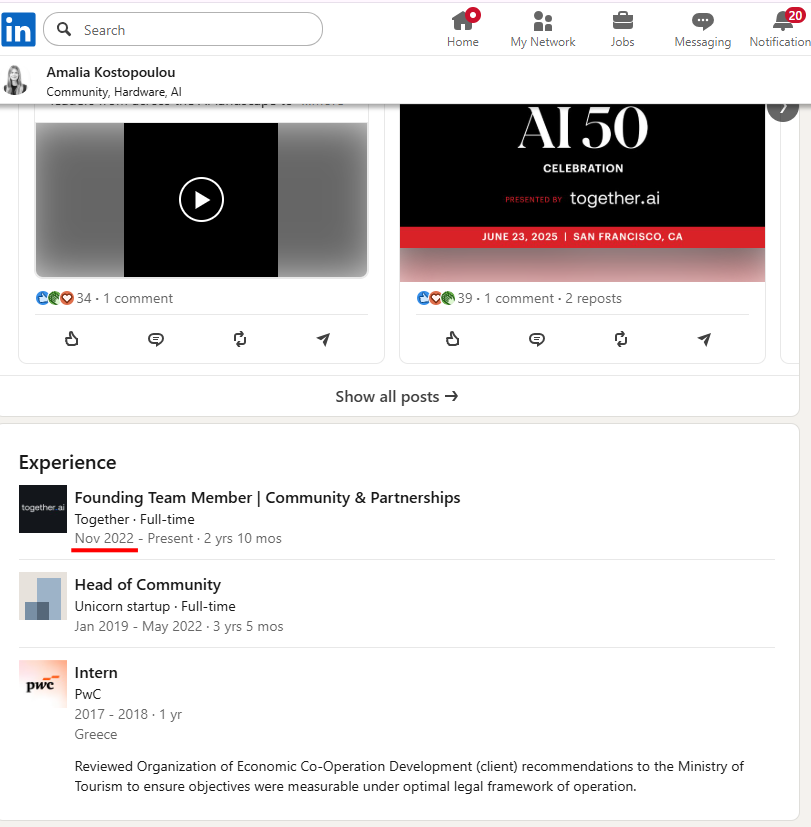Image resolution: width=811 pixels, height=827 pixels.
Task: Click the Greece location text
Action: (x=95, y=735)
